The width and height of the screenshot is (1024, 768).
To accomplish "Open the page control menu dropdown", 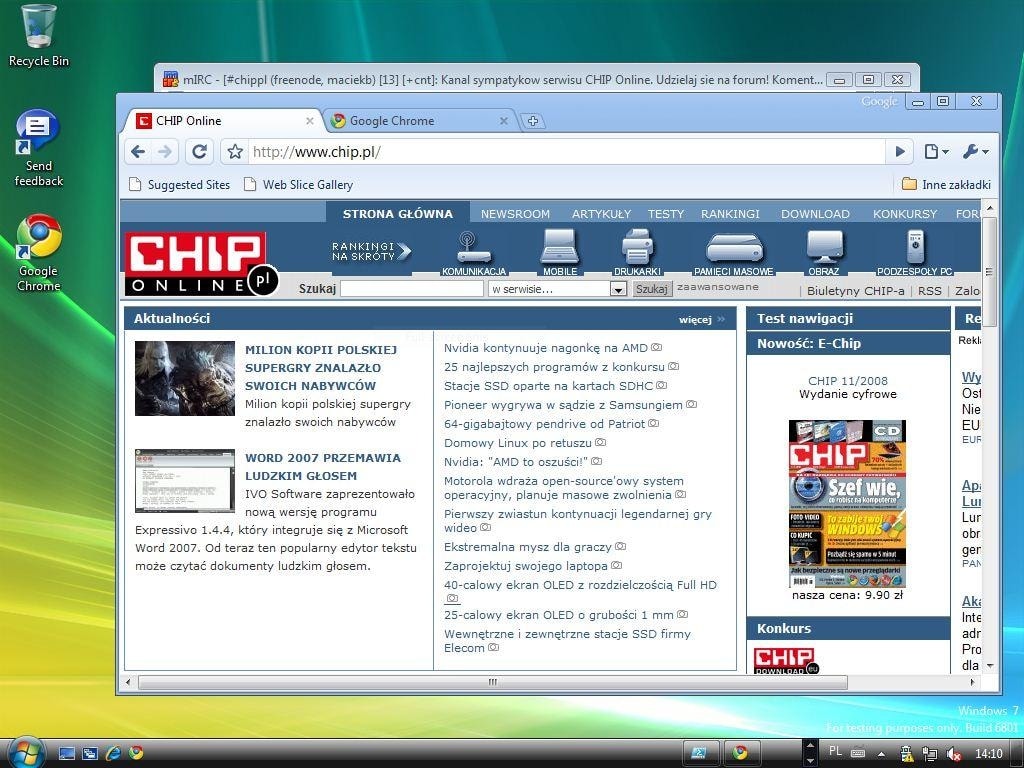I will point(935,152).
